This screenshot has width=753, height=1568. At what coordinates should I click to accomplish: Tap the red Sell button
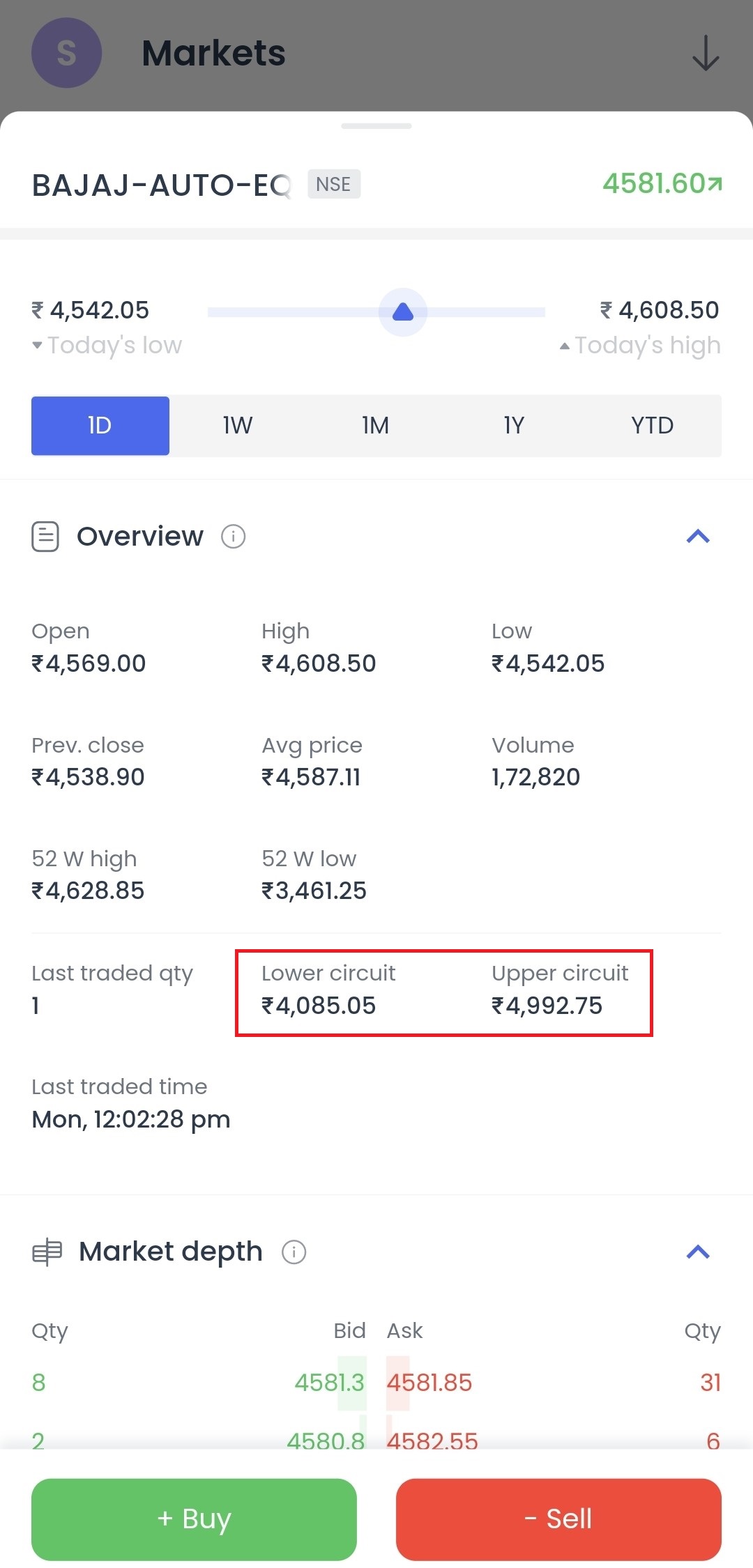pyautogui.click(x=558, y=1519)
